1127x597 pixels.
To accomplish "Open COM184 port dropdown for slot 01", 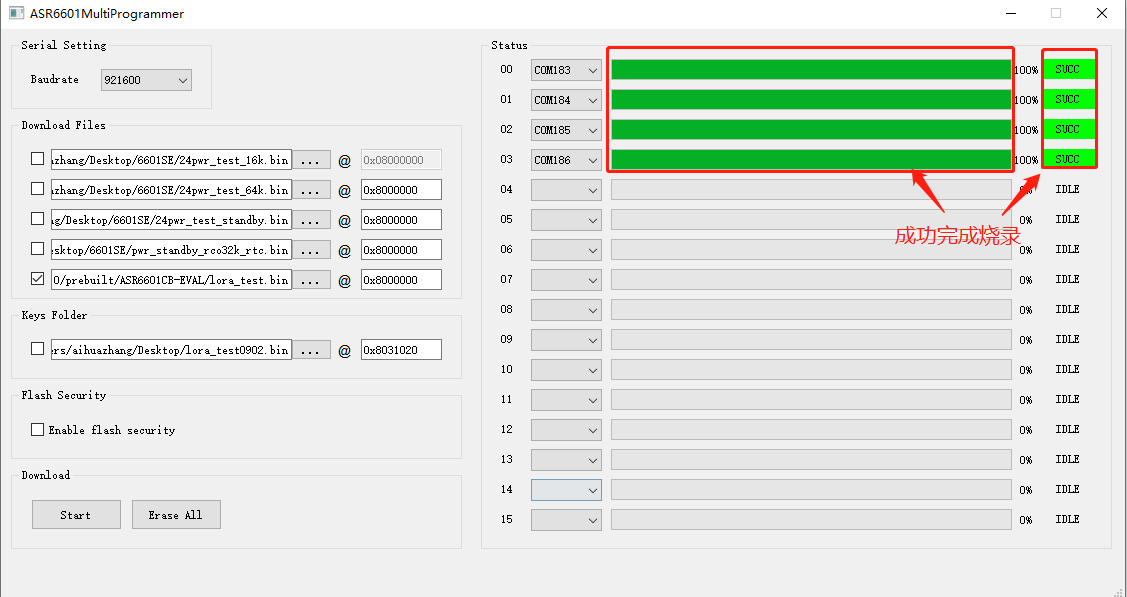I will pyautogui.click(x=566, y=101).
